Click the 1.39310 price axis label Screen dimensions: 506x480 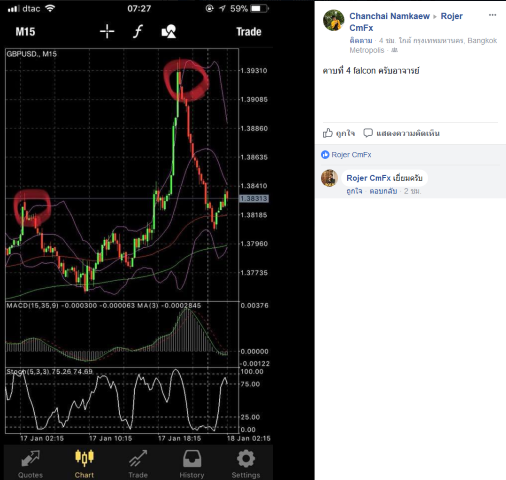click(254, 71)
